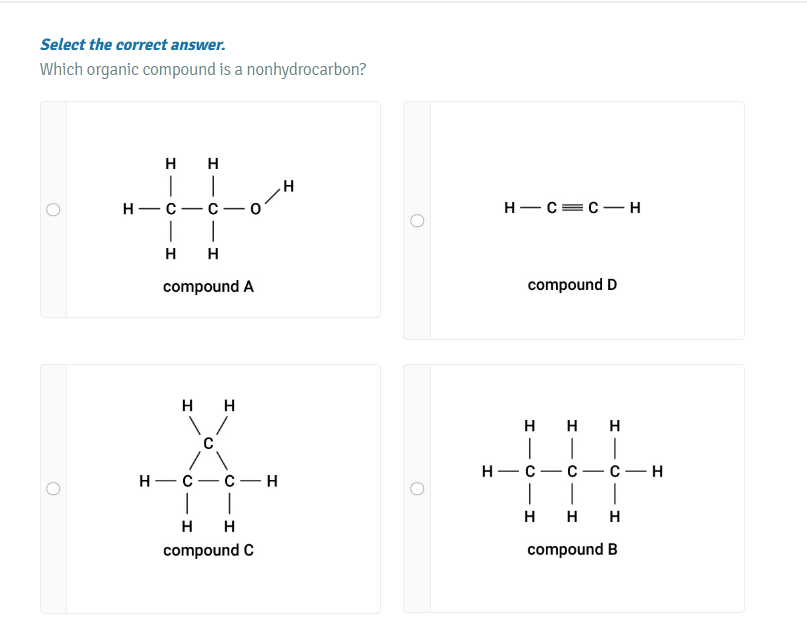Click the nonhydrocarbon question text
The height and width of the screenshot is (643, 807).
pos(203,69)
